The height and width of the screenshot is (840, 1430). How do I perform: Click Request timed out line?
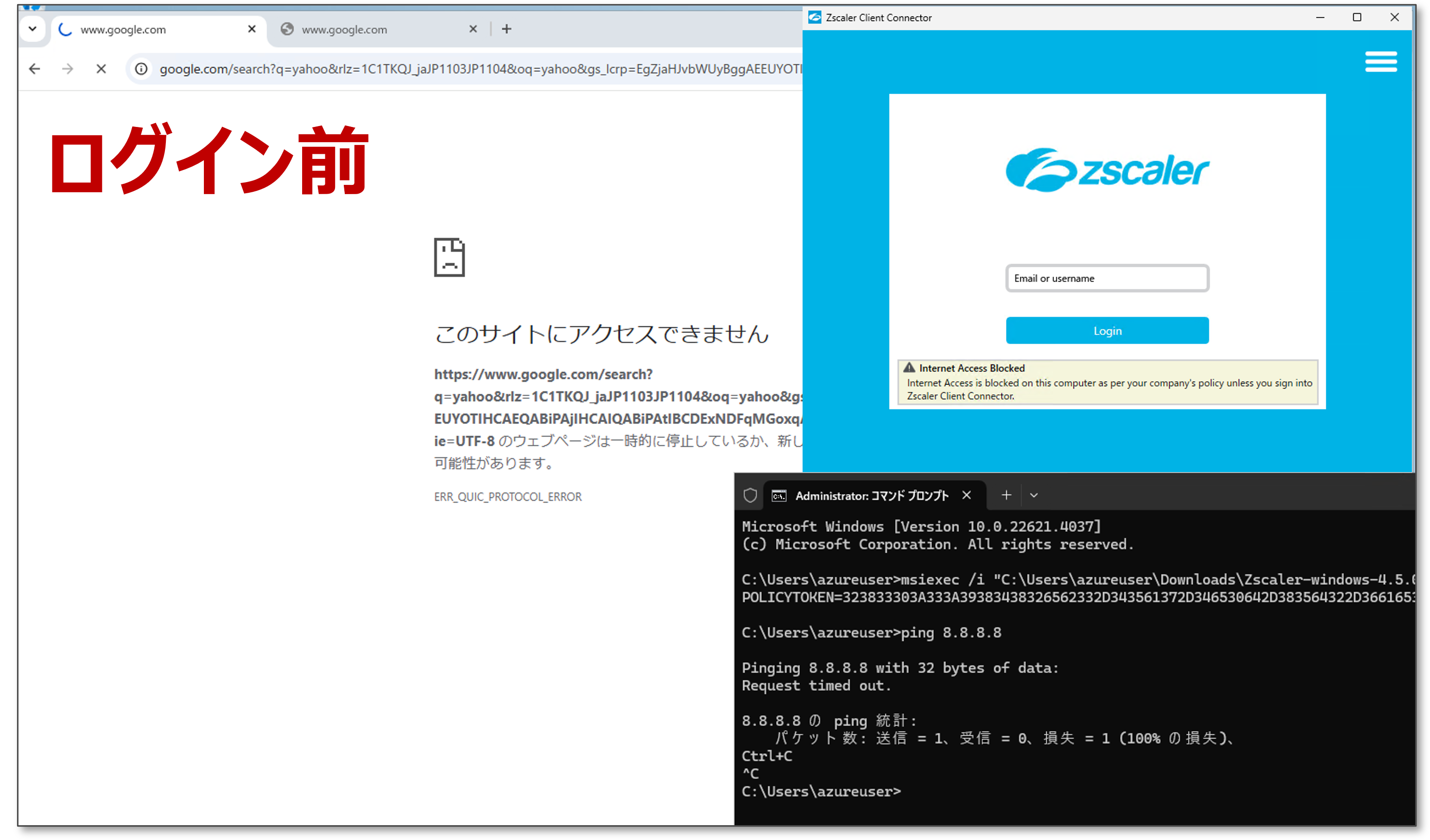click(816, 686)
